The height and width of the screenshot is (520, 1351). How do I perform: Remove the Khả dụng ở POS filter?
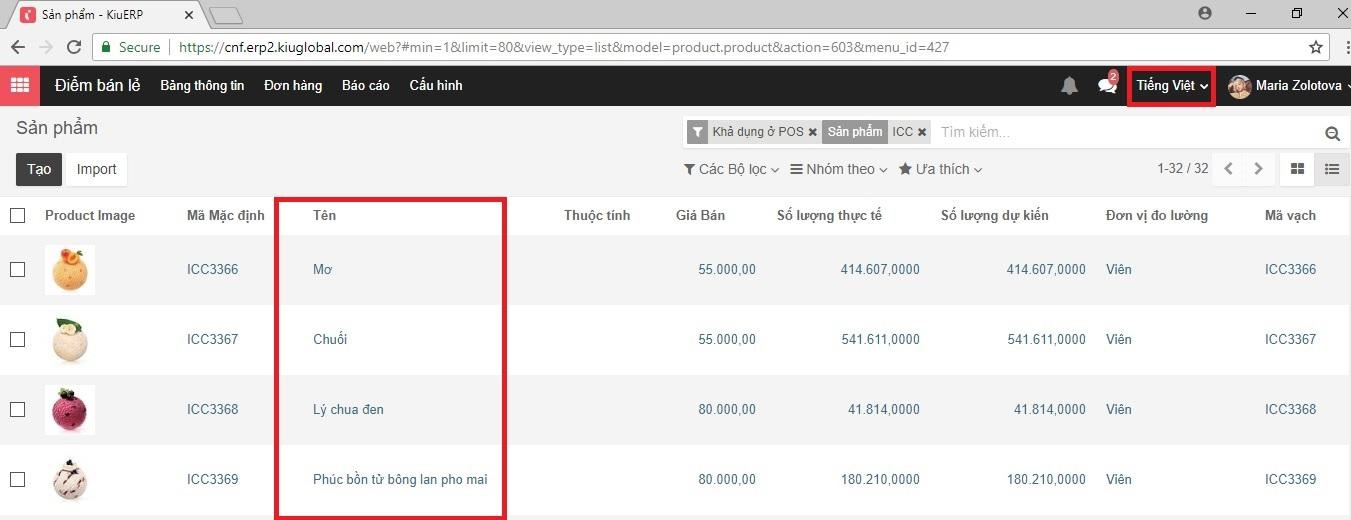pos(813,132)
